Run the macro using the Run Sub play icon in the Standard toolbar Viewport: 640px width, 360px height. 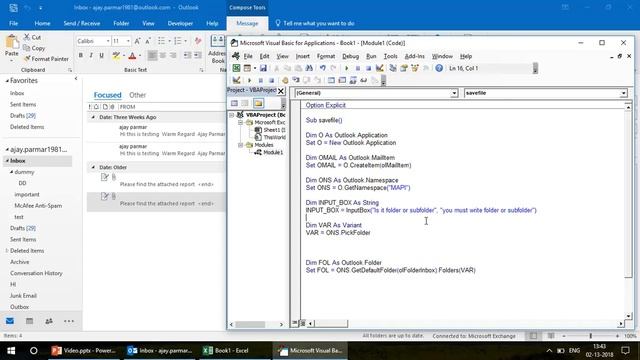point(347,68)
